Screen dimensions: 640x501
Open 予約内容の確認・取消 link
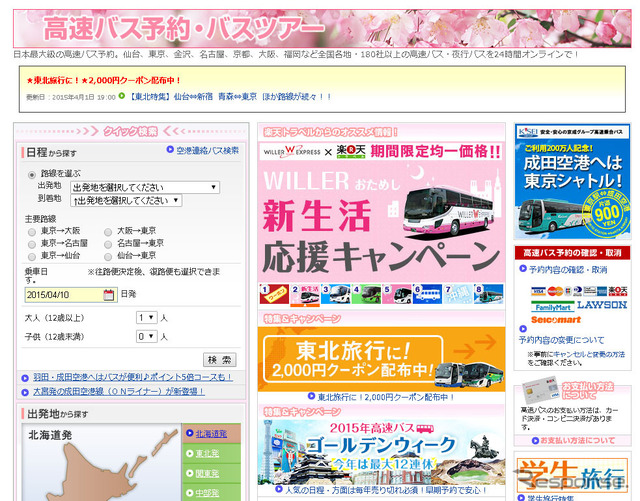568,269
